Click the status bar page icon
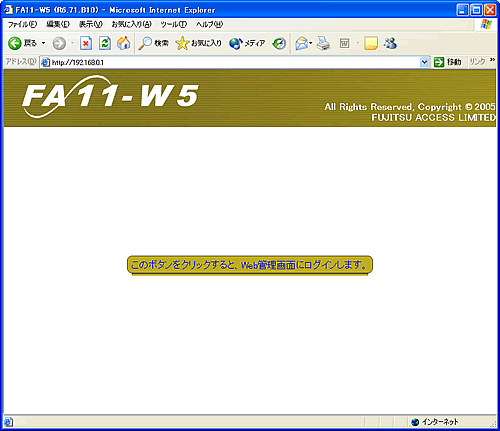The width and height of the screenshot is (500, 431). 8,422
